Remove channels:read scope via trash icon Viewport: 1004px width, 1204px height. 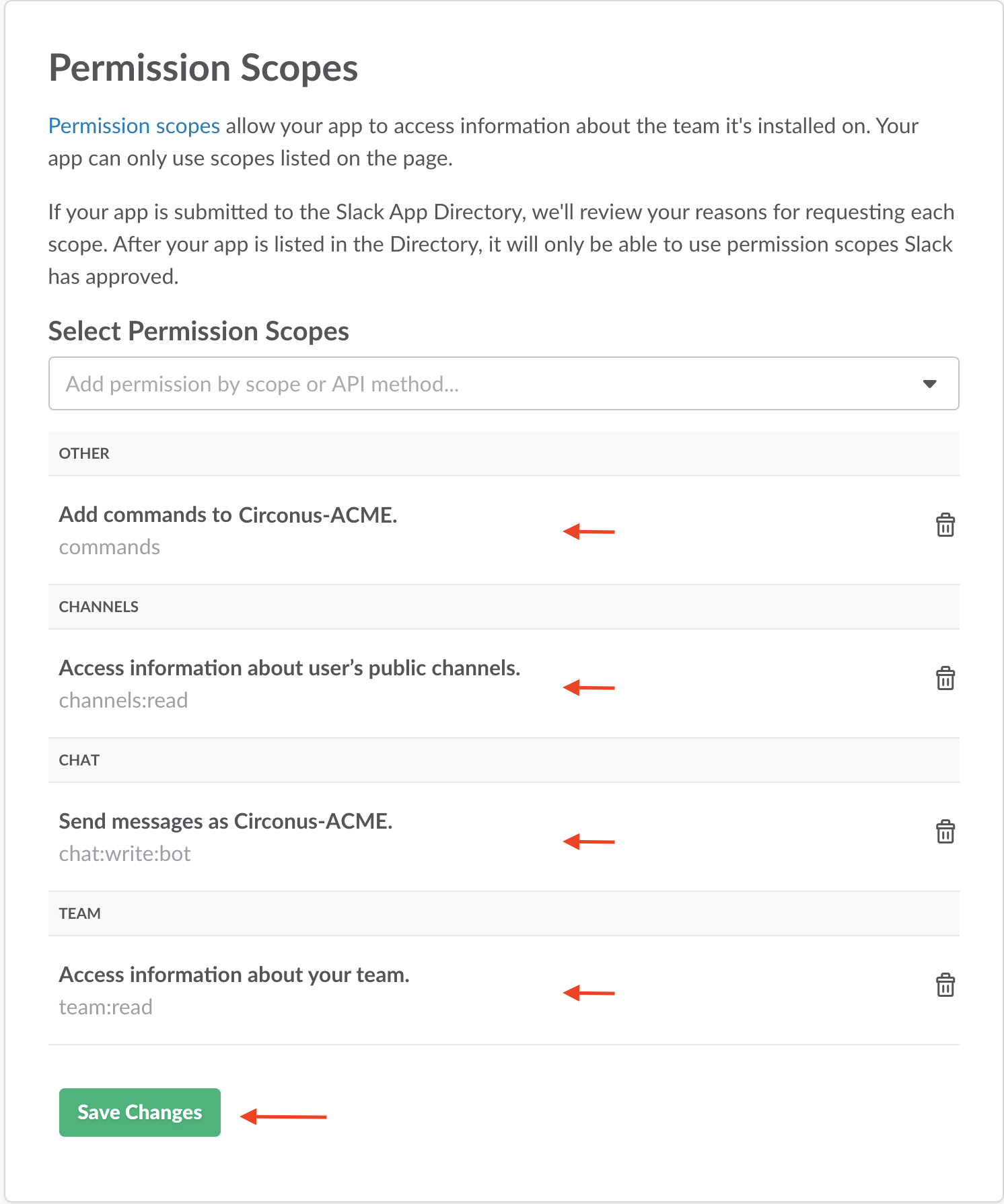coord(945,678)
